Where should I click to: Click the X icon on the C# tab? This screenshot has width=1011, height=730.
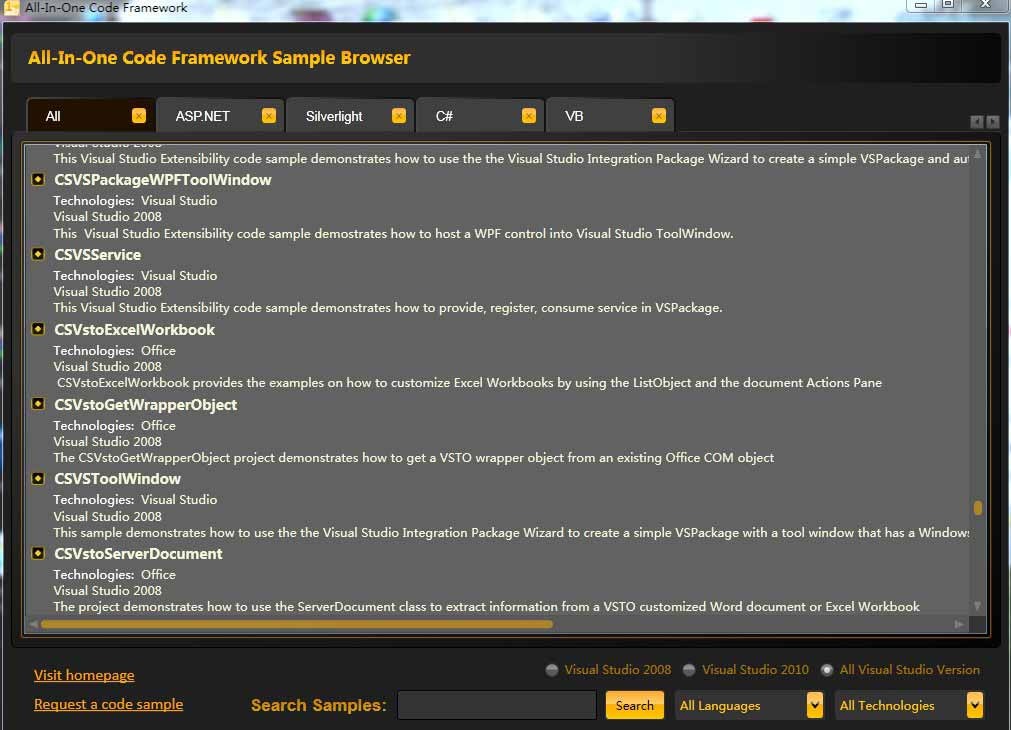(528, 116)
